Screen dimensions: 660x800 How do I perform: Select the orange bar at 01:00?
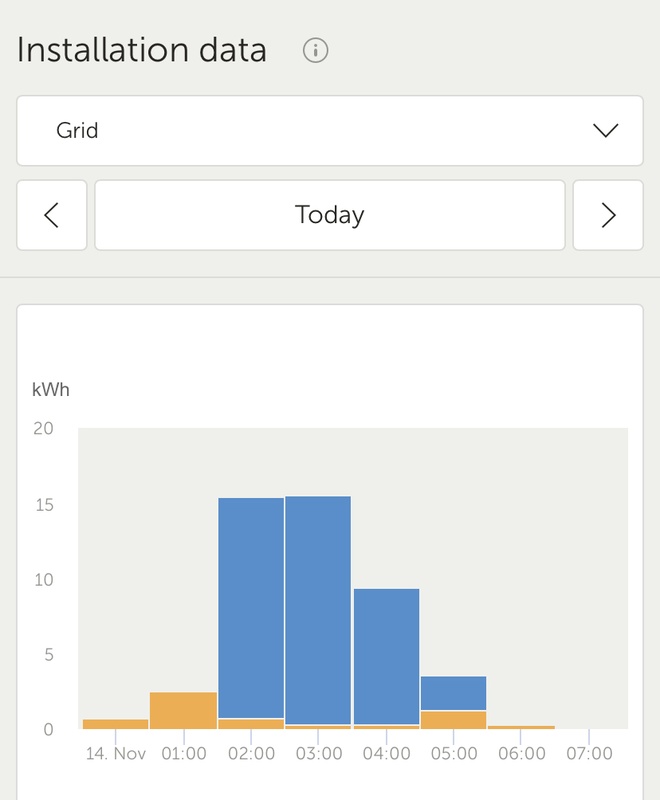coord(183,710)
